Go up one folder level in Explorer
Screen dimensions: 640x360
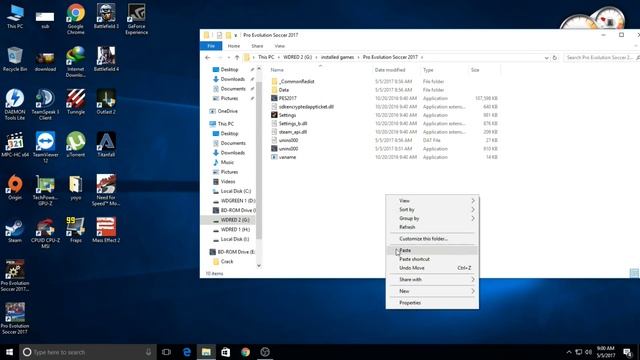[237, 58]
